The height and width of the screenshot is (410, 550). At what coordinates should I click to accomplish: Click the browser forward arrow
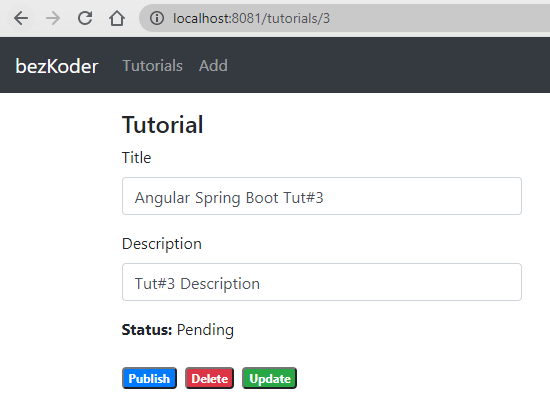pyautogui.click(x=53, y=18)
